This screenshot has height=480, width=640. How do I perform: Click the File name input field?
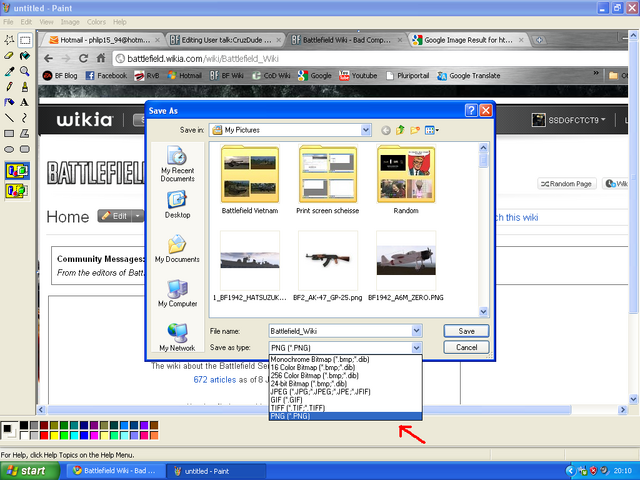[x=340, y=331]
